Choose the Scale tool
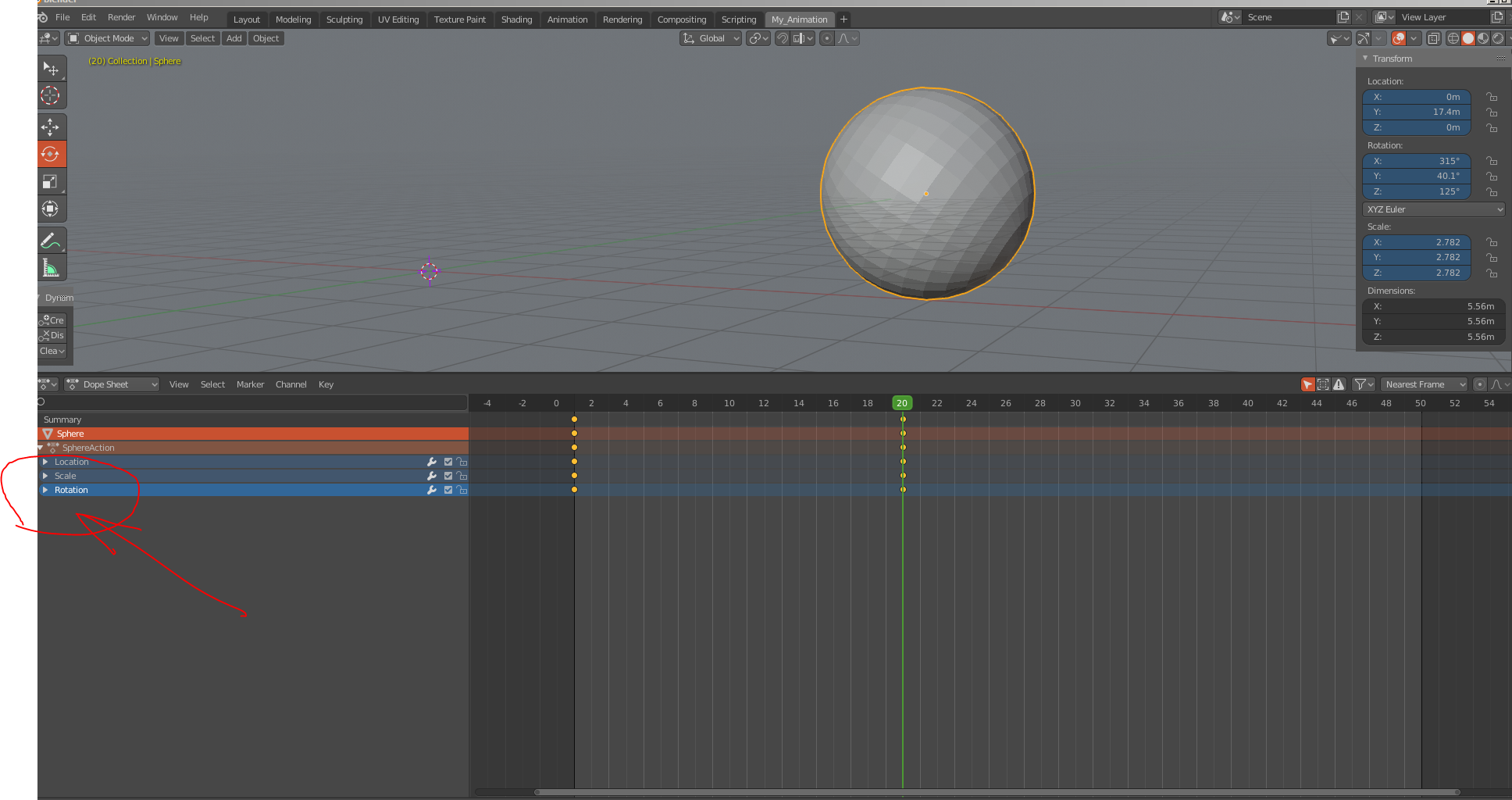 click(51, 181)
